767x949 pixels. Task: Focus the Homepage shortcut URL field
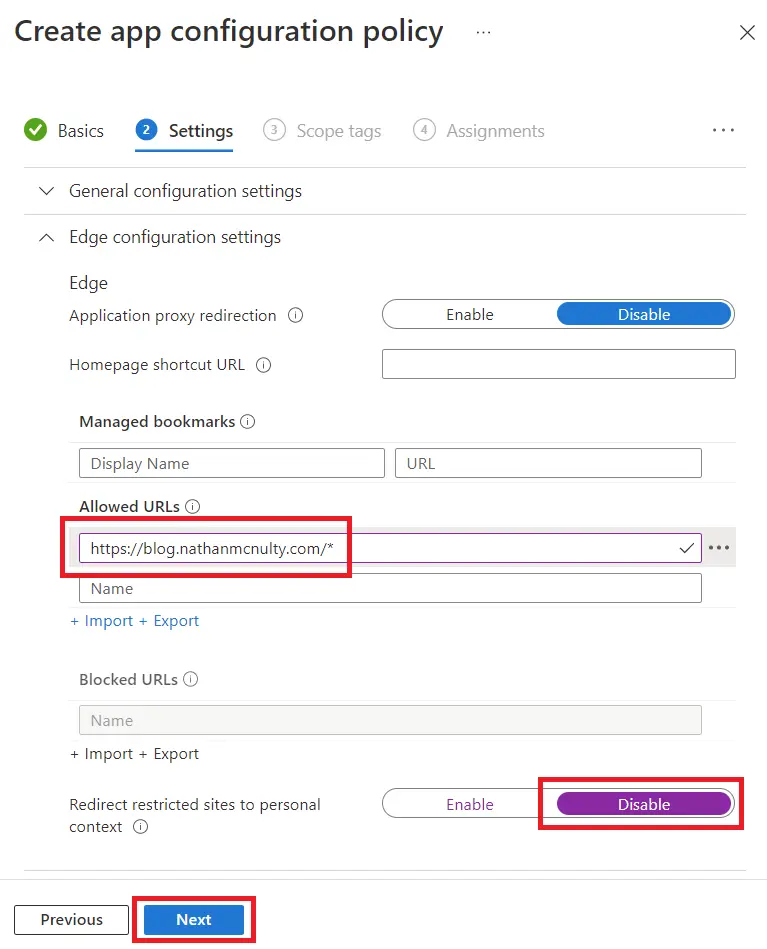point(558,364)
